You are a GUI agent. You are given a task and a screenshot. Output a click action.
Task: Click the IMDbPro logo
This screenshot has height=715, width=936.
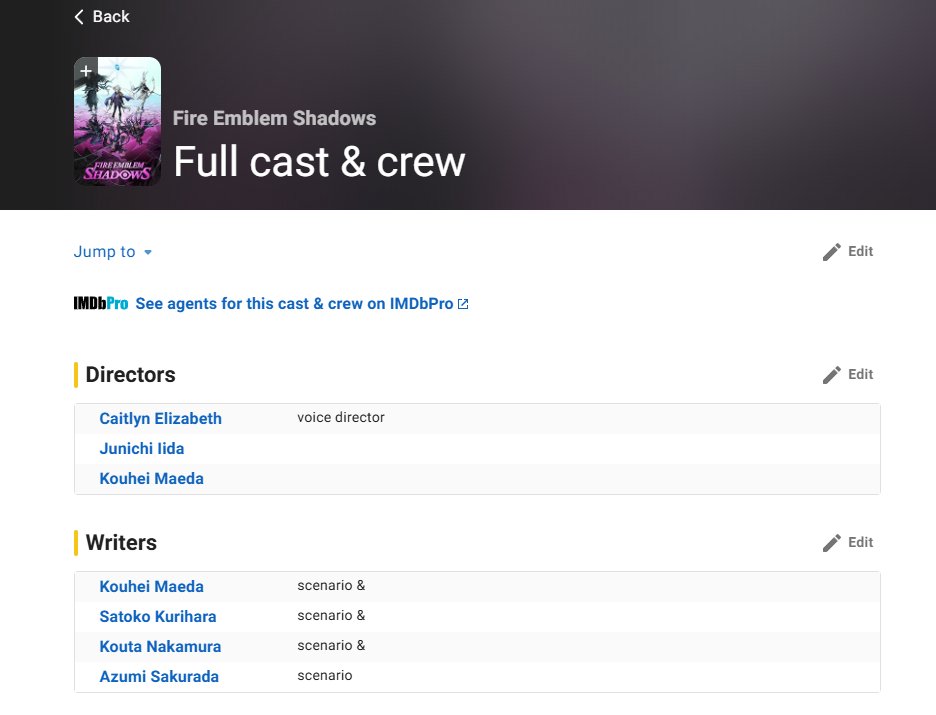(100, 304)
